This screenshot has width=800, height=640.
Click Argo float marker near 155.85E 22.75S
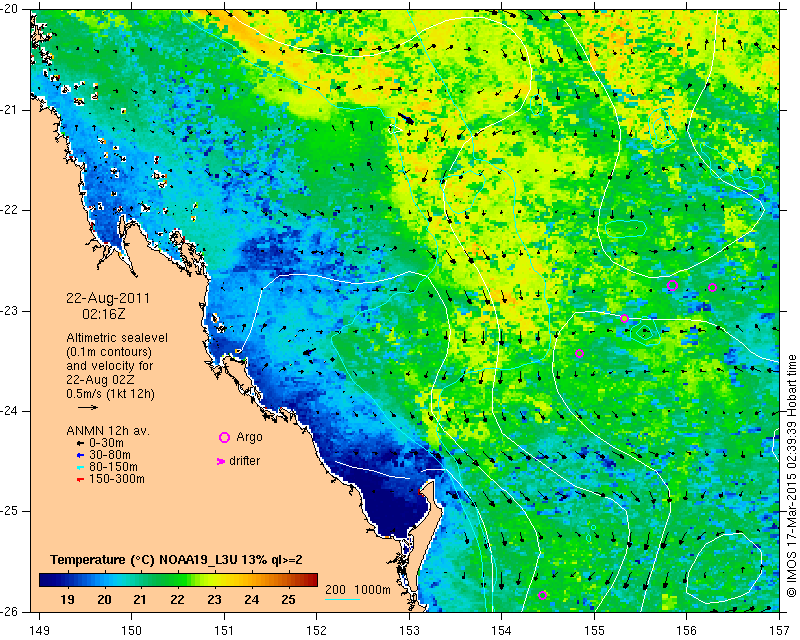click(x=672, y=285)
